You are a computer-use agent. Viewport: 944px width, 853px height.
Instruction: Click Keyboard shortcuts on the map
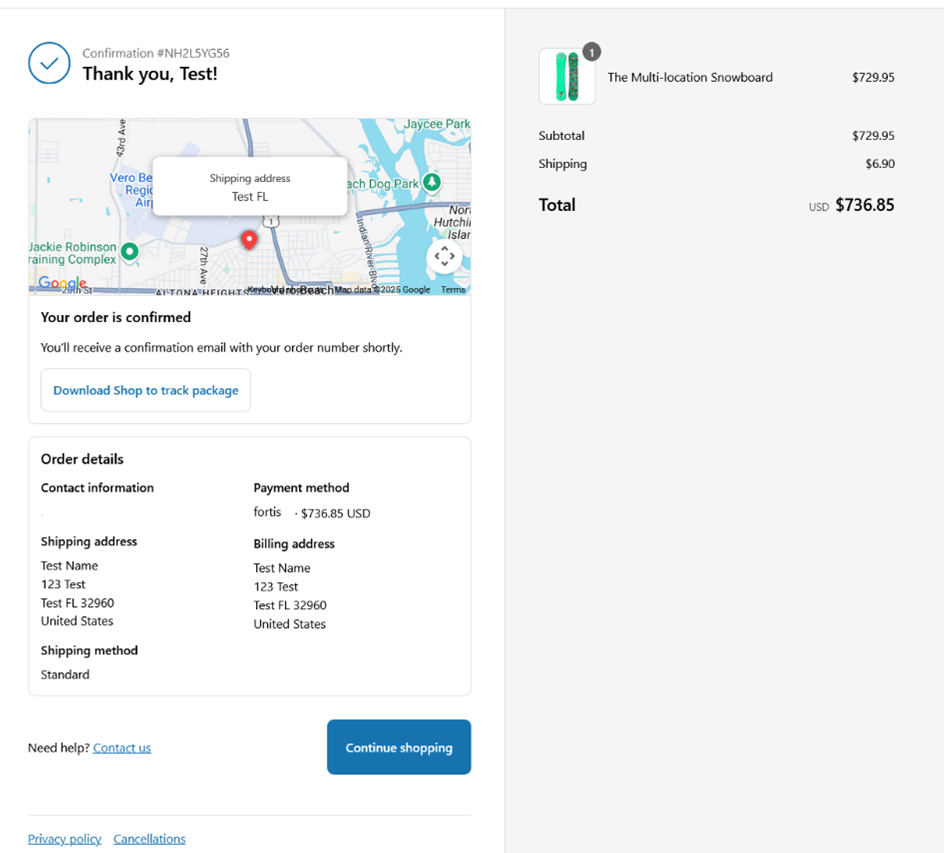pyautogui.click(x=262, y=290)
